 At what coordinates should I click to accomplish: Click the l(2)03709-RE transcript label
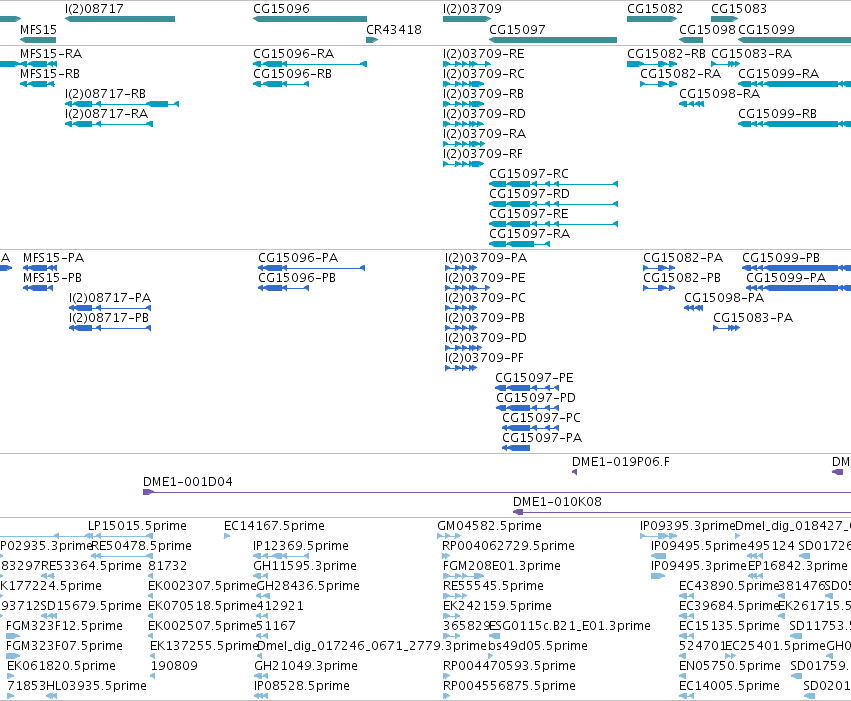pos(484,54)
